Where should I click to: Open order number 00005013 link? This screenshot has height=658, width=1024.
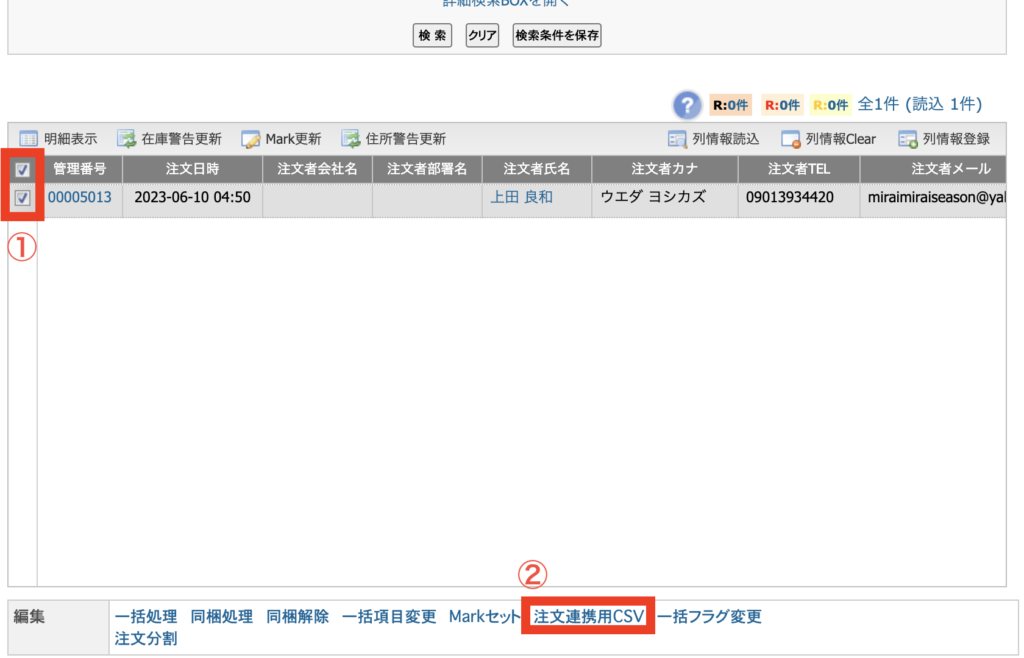tap(80, 197)
